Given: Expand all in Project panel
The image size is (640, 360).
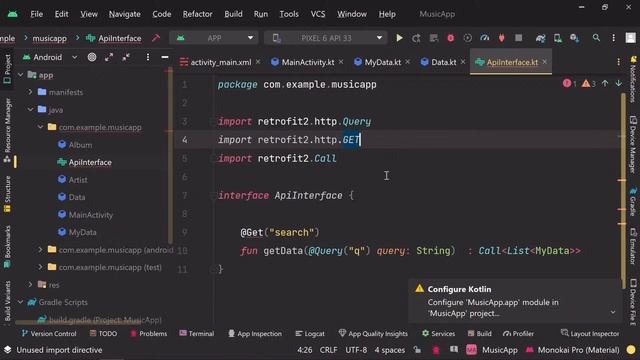Looking at the screenshot, I should pyautogui.click(x=109, y=57).
